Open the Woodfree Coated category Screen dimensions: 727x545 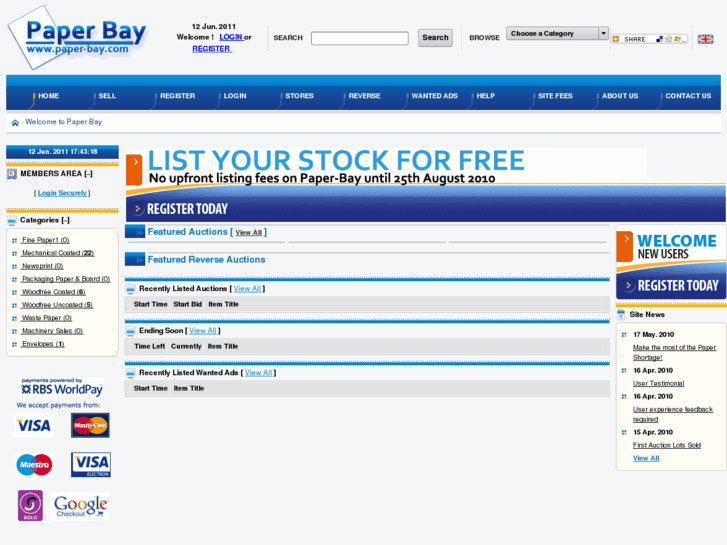click(53, 292)
